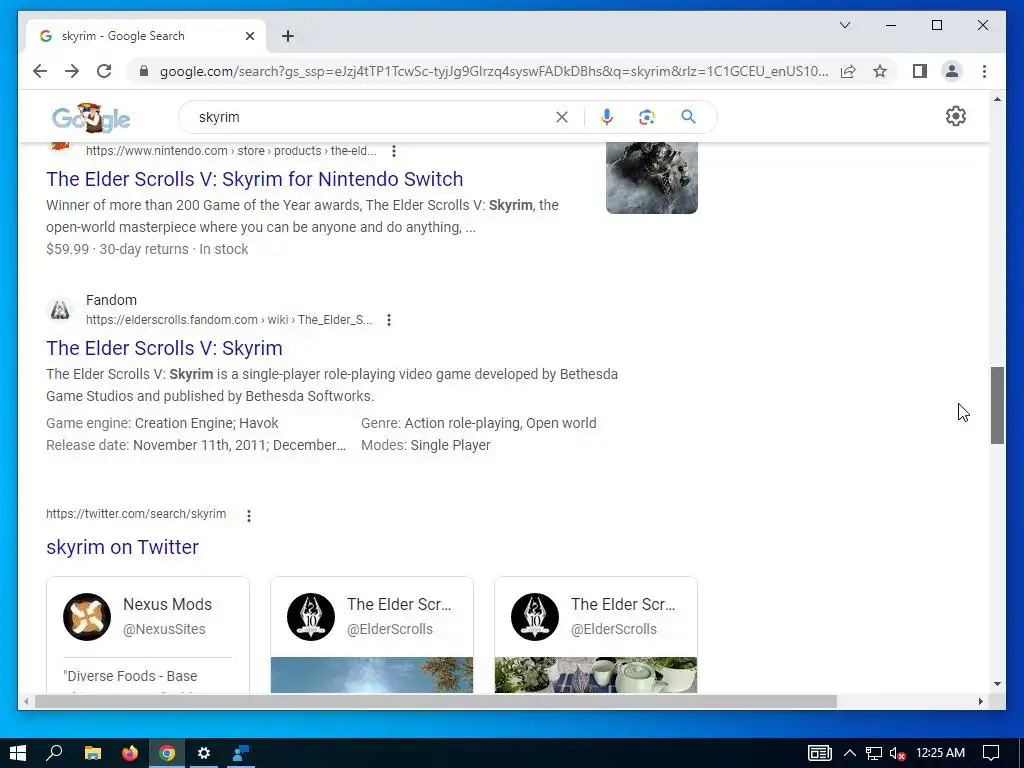Click the horizontal scrollbar thumb
1024x768 pixels.
click(436, 701)
